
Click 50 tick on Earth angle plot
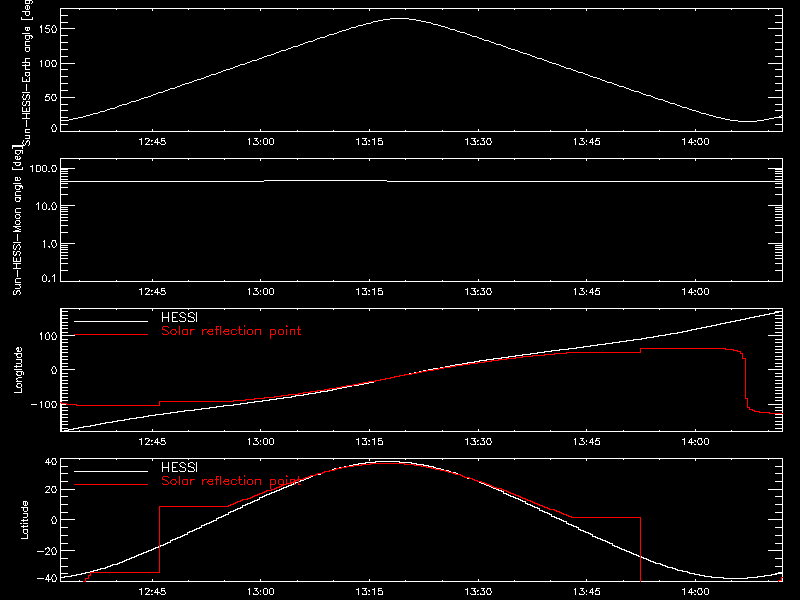click(x=51, y=97)
